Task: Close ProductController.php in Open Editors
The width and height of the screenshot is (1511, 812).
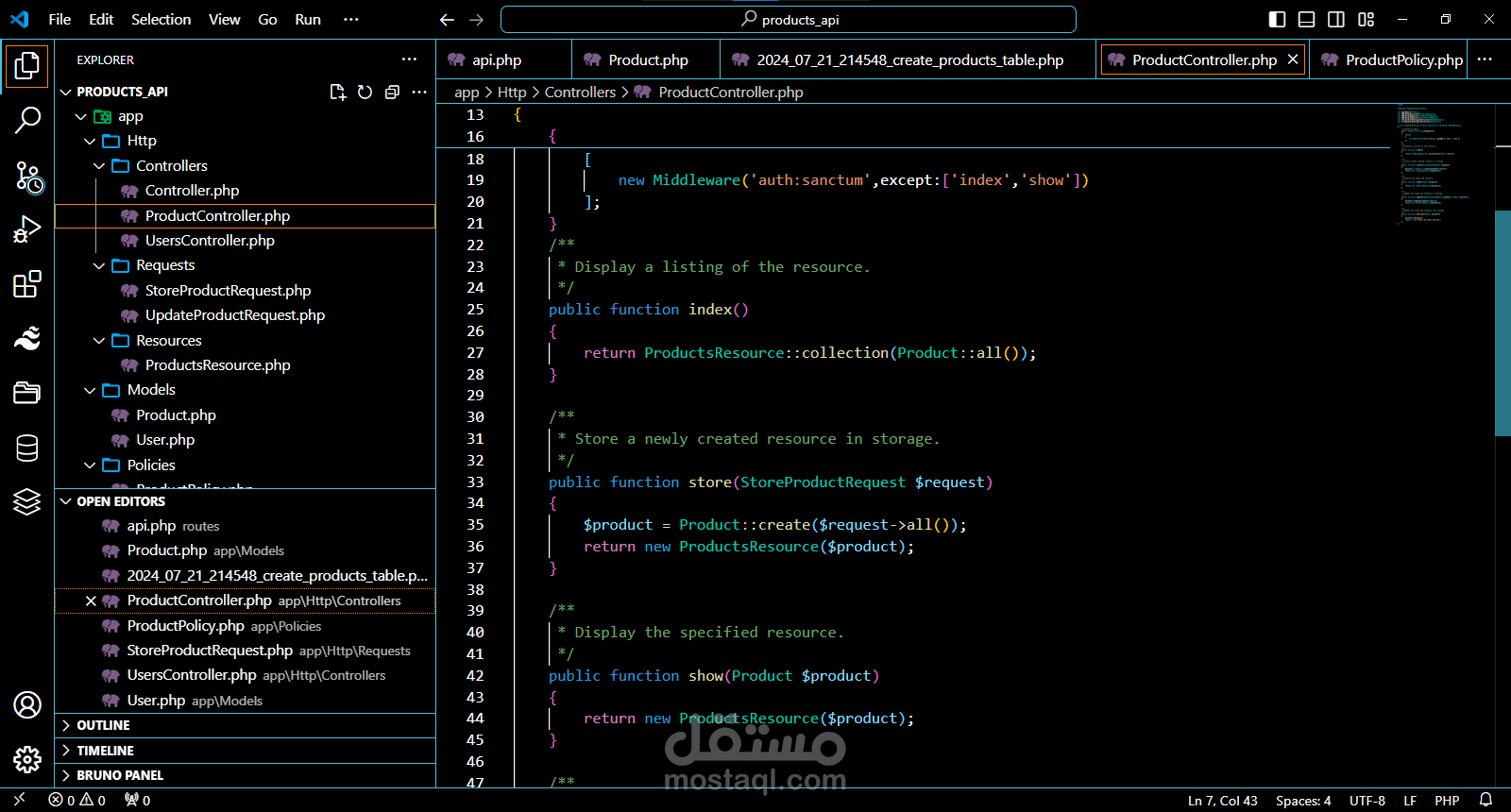Action: [x=91, y=601]
